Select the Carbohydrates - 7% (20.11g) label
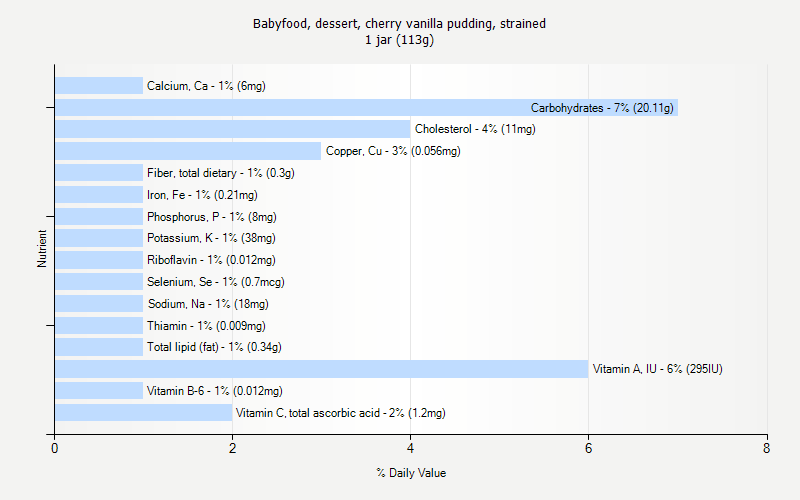Screen dimensions: 800x500 [x=602, y=108]
